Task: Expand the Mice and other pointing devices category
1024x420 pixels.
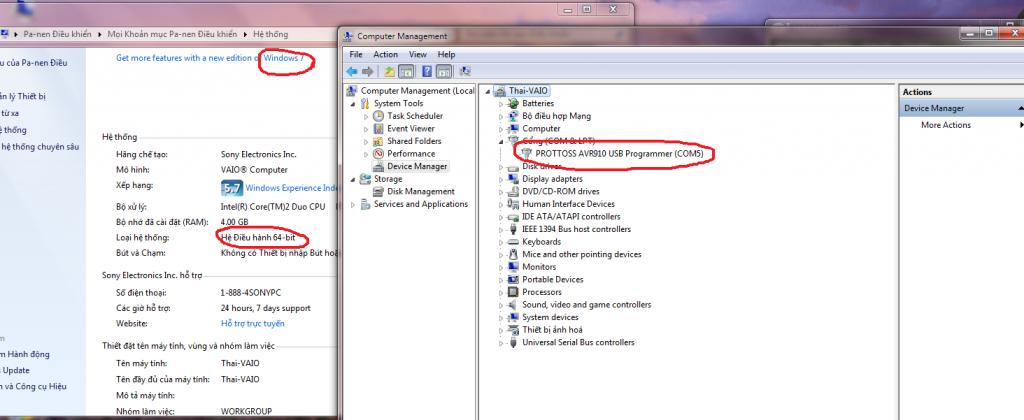Action: (x=501, y=255)
